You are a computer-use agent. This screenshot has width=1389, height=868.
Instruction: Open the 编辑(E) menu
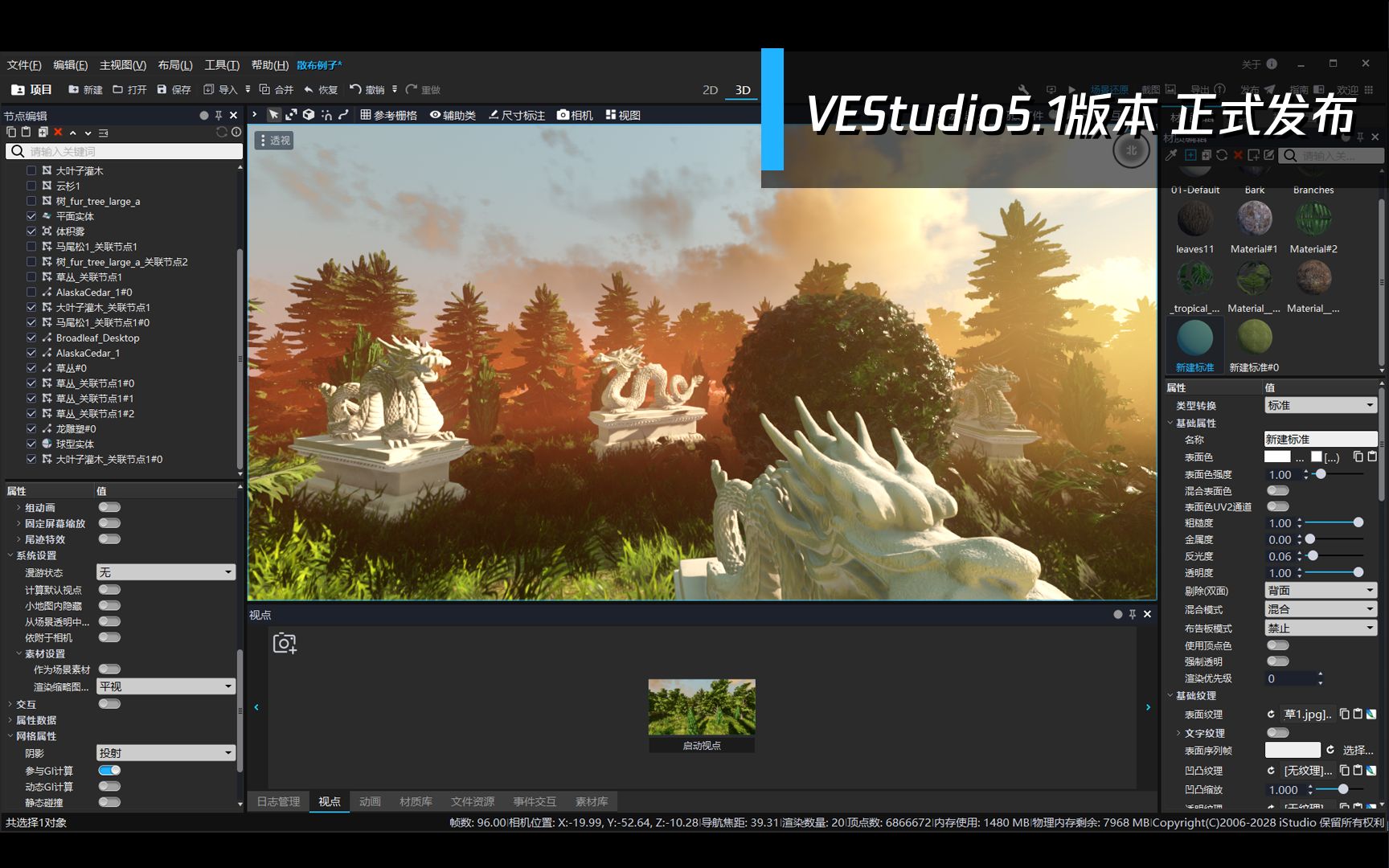pyautogui.click(x=70, y=65)
